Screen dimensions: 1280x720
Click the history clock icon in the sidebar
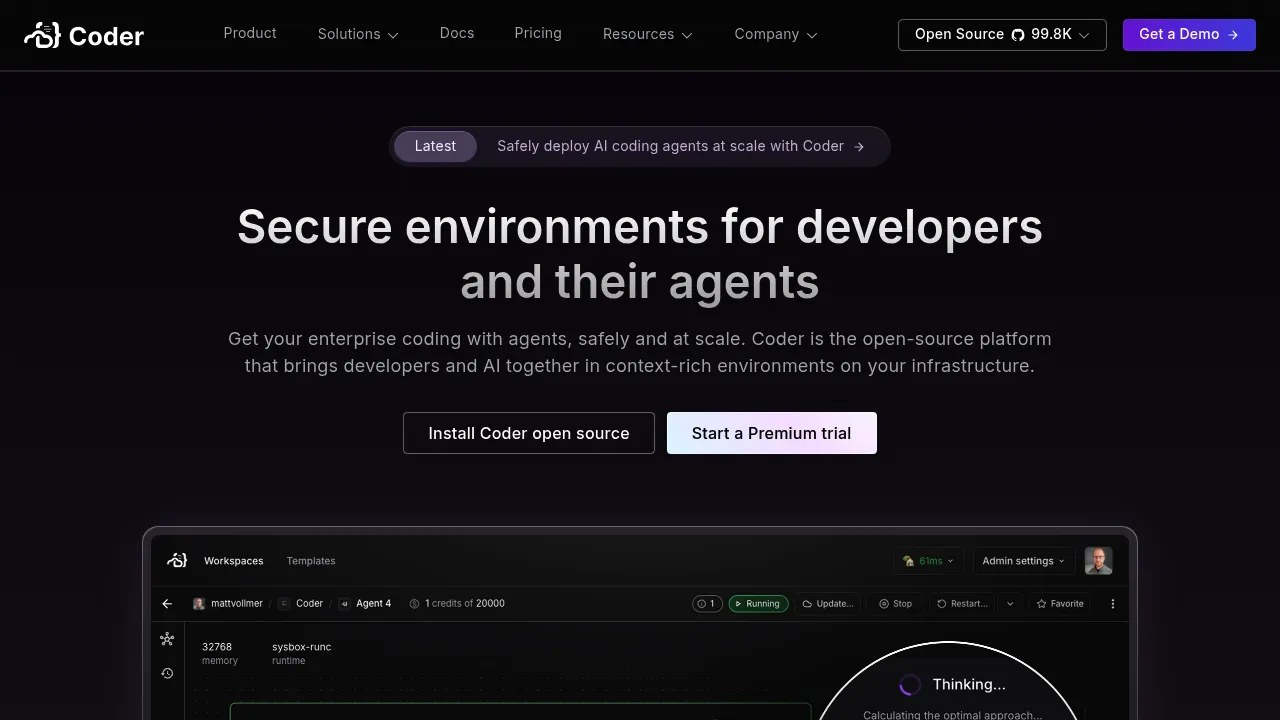click(167, 674)
